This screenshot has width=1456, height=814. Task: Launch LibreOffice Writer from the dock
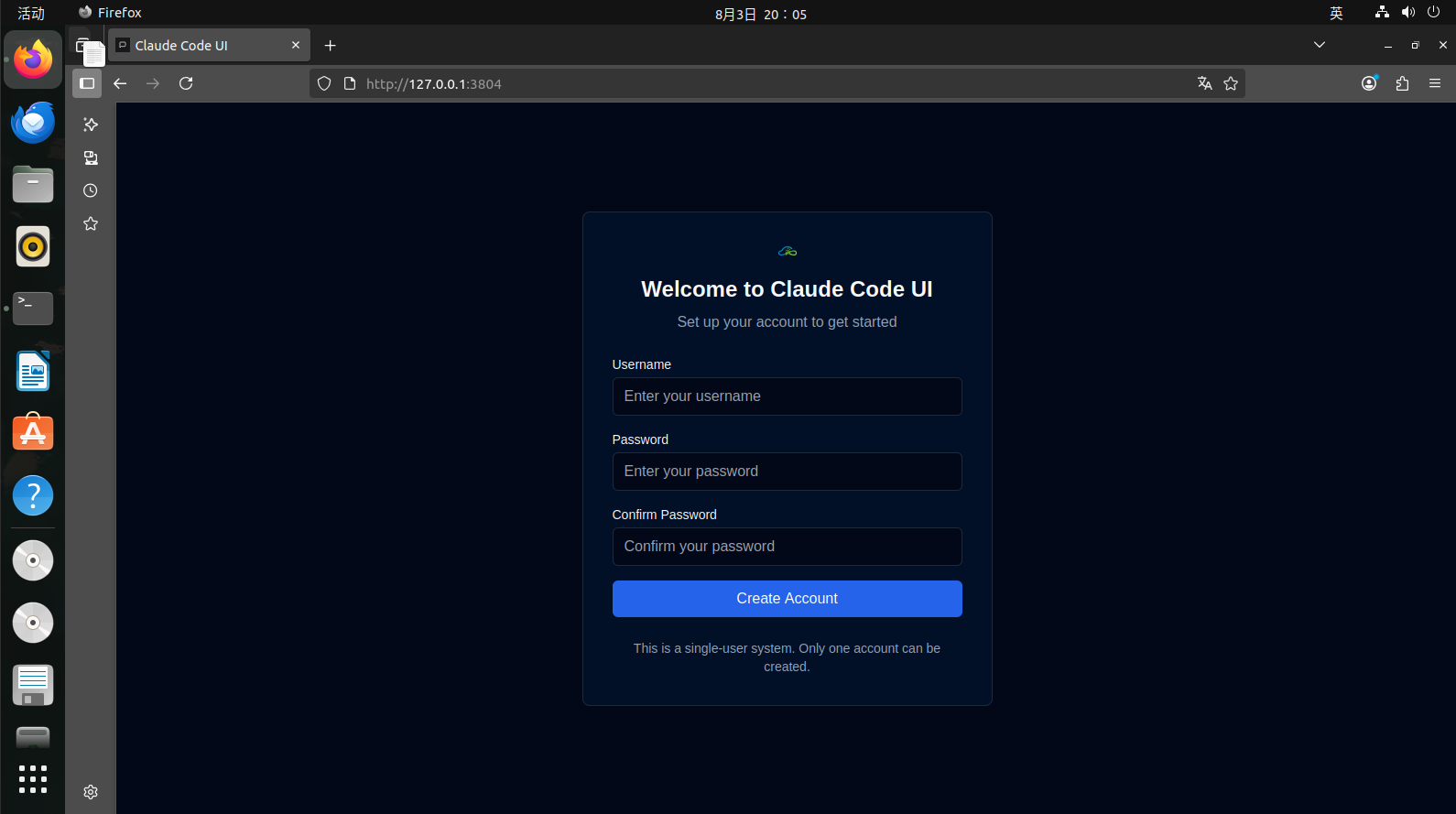tap(33, 371)
